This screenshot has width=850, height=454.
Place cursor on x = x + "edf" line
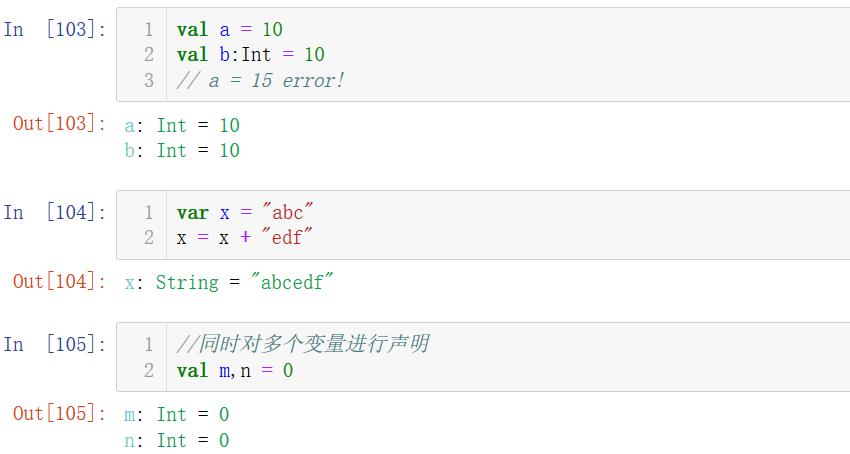245,238
